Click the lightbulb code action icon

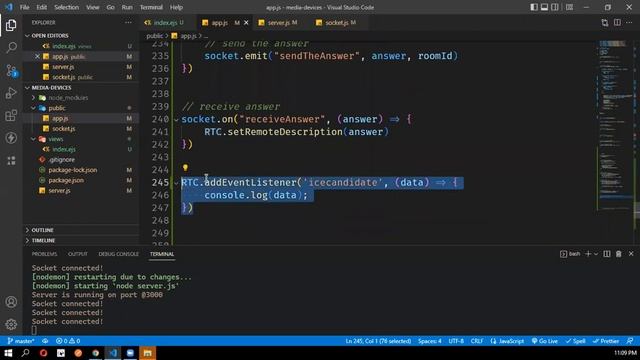coord(185,168)
